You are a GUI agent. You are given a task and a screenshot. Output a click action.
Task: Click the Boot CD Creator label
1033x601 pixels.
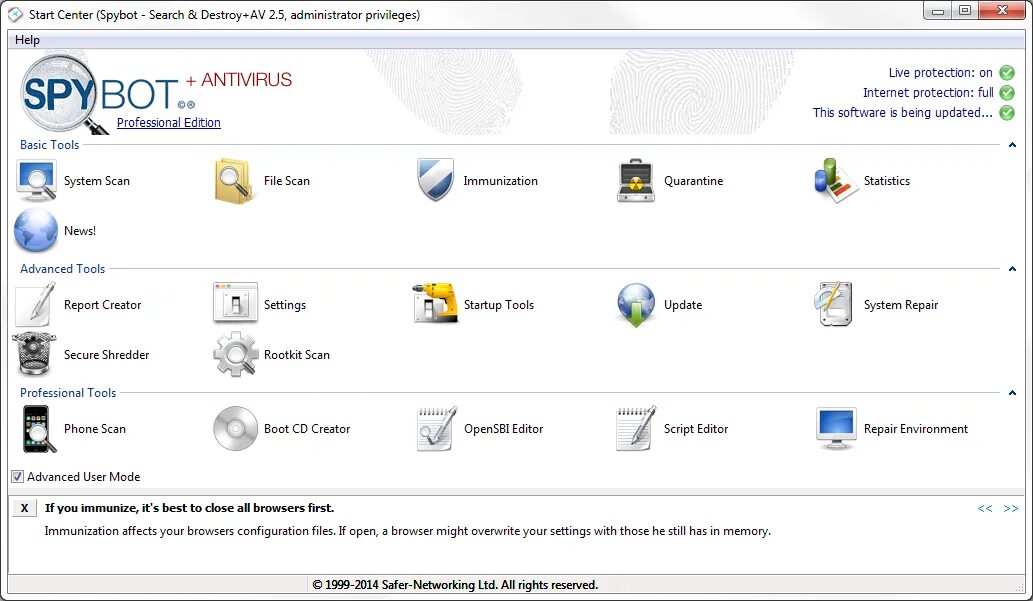[307, 429]
